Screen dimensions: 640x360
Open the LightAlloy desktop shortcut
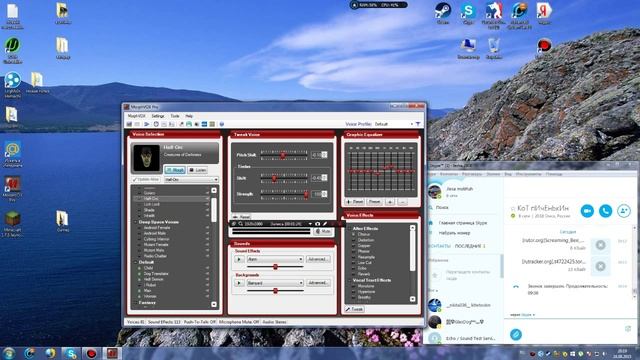tap(12, 84)
